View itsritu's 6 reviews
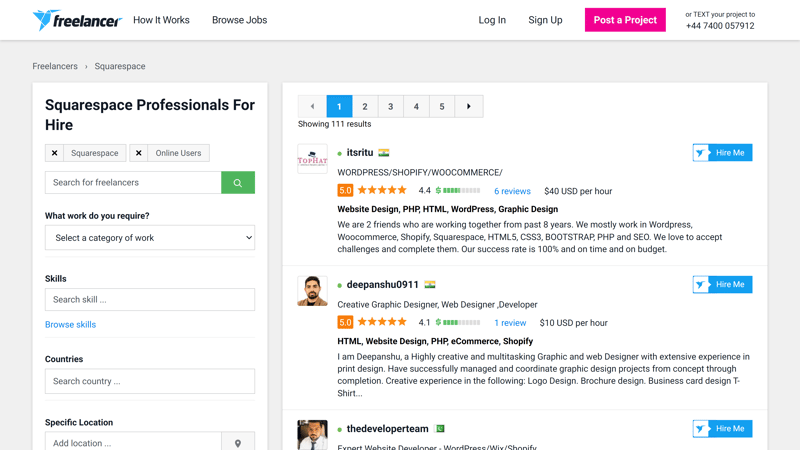Viewport: 800px width, 450px height. (x=512, y=191)
